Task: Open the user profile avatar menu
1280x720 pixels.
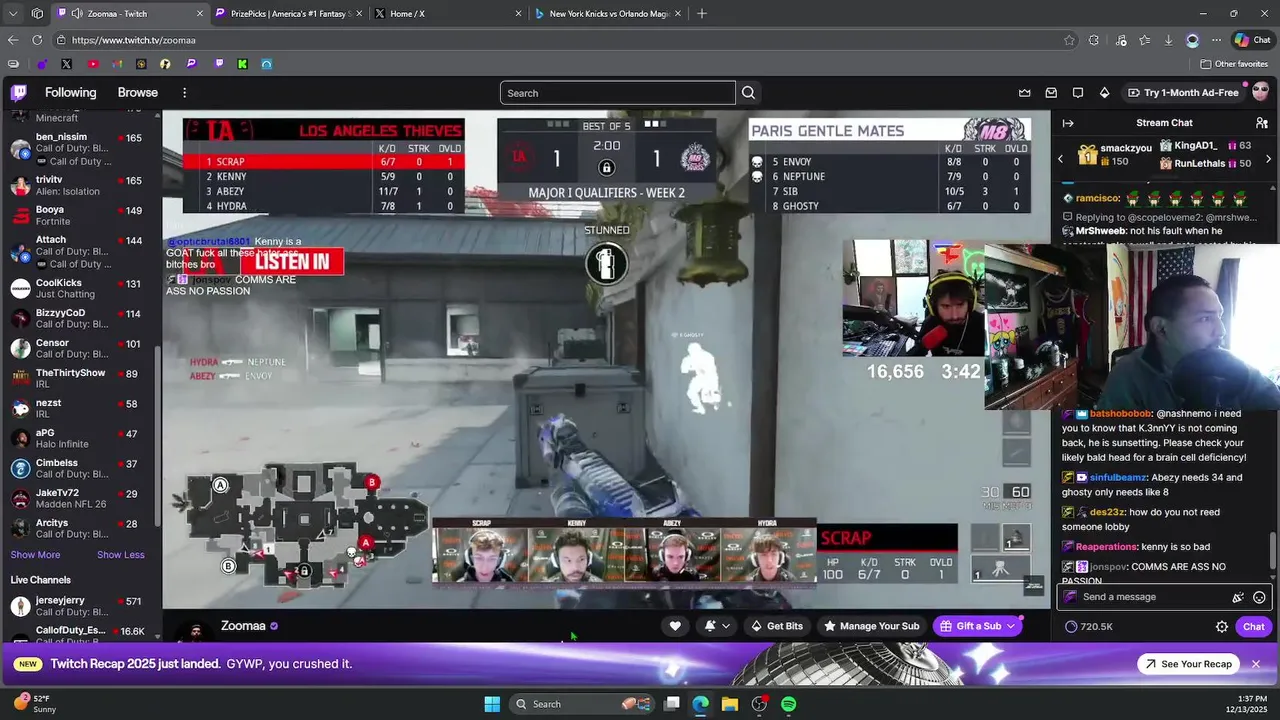Action: [x=1260, y=92]
